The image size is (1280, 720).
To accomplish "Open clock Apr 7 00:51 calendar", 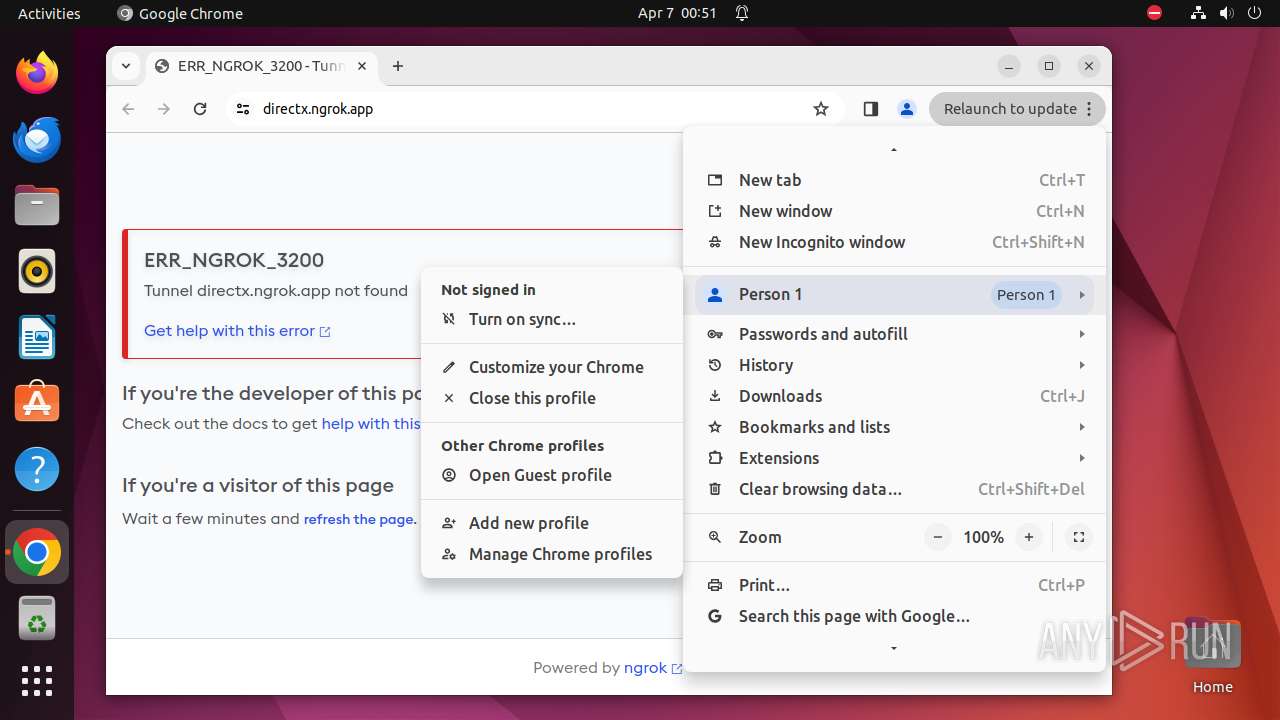I will click(677, 14).
